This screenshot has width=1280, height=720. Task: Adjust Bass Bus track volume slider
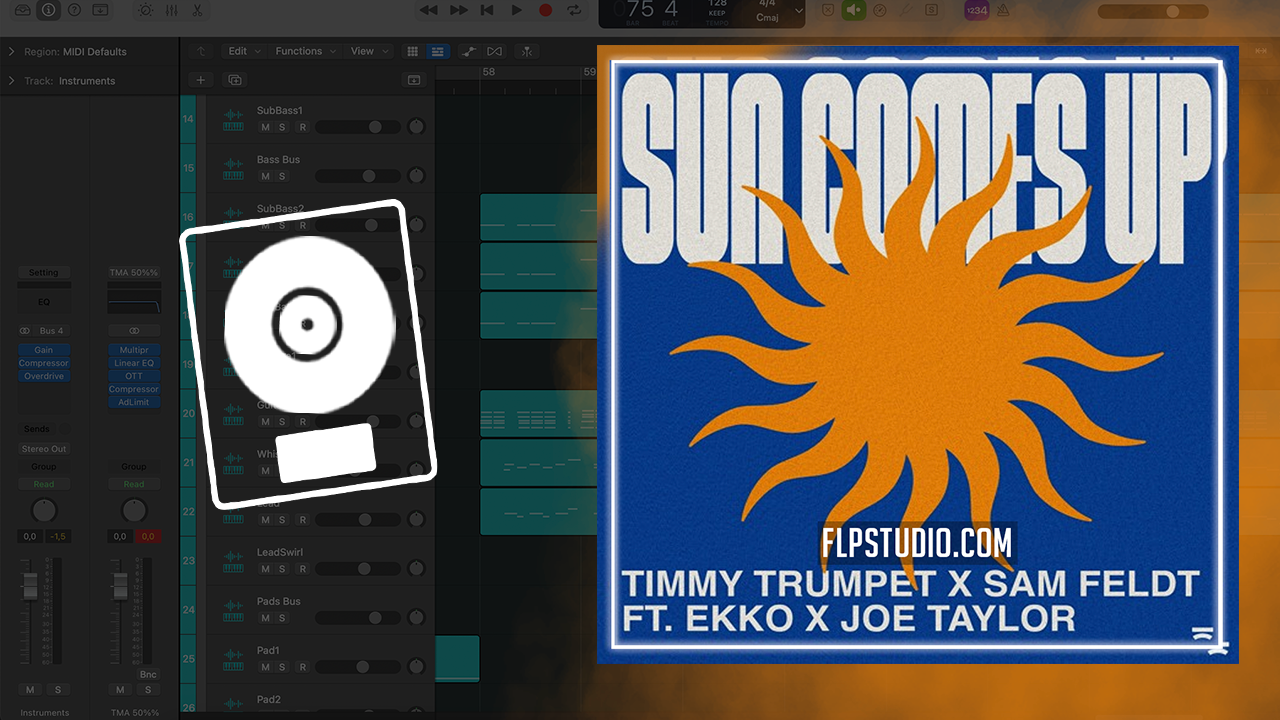click(358, 176)
